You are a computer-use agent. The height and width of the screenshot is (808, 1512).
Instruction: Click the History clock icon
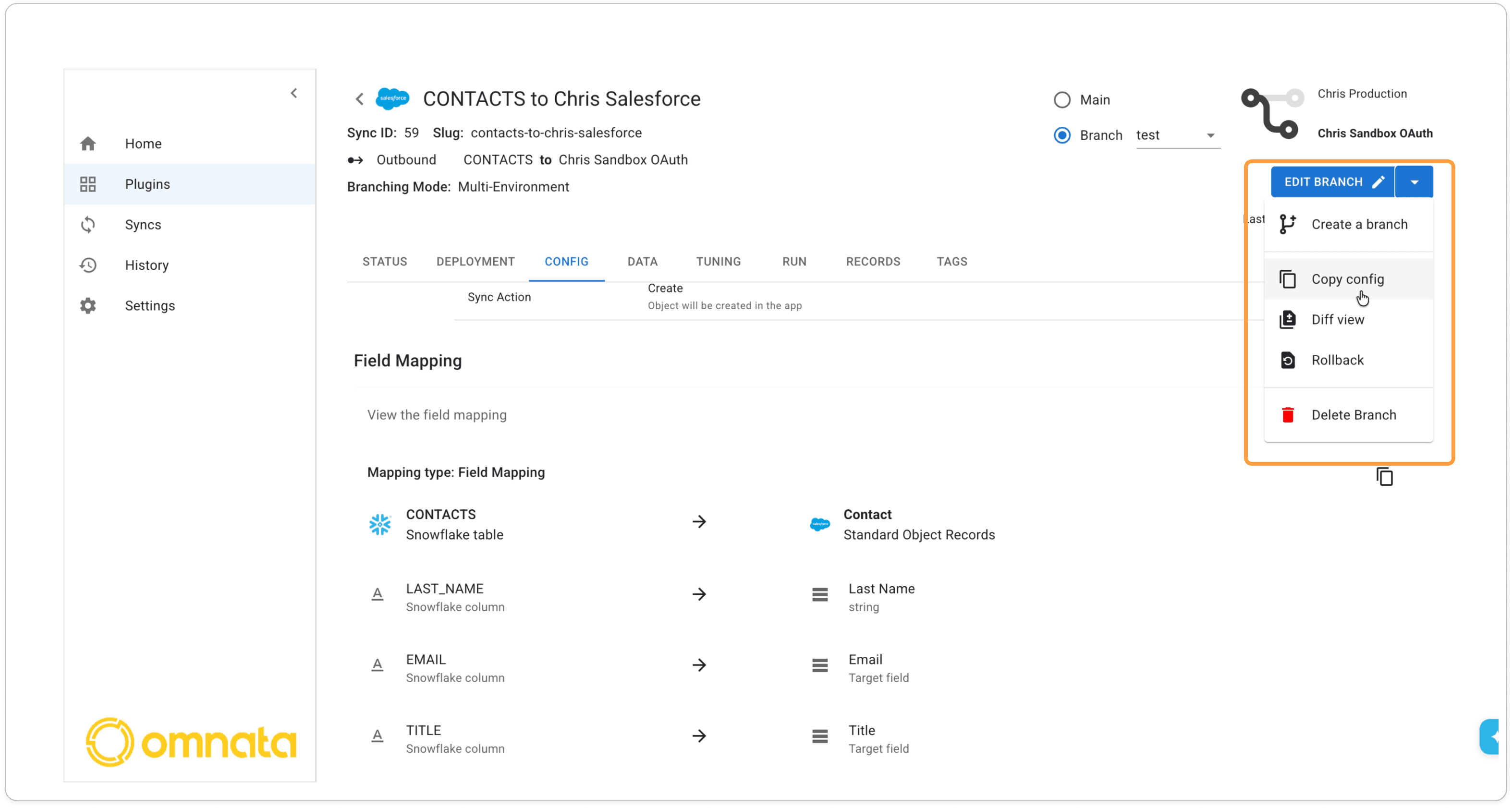[88, 265]
